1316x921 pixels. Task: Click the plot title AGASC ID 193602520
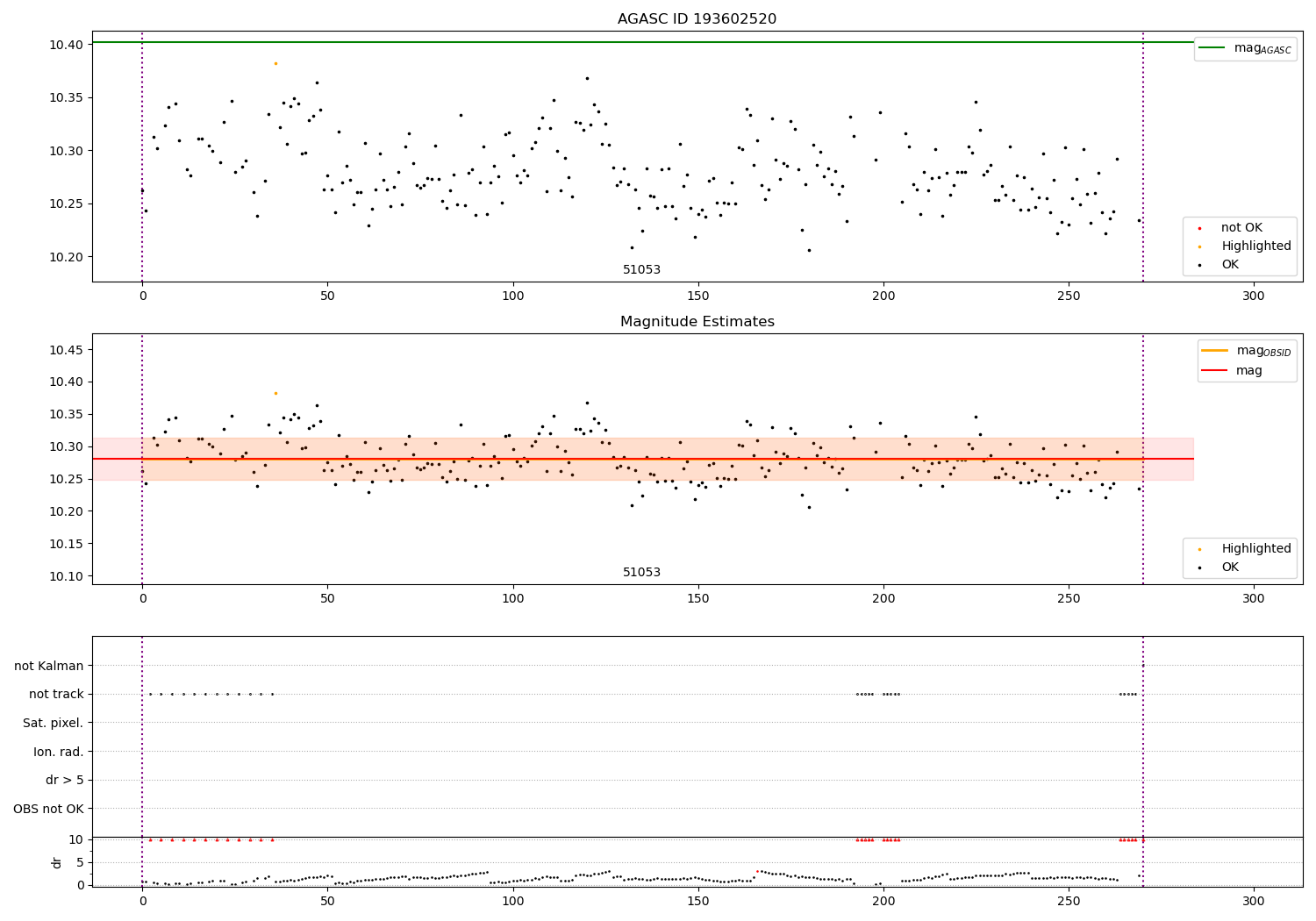tap(697, 19)
